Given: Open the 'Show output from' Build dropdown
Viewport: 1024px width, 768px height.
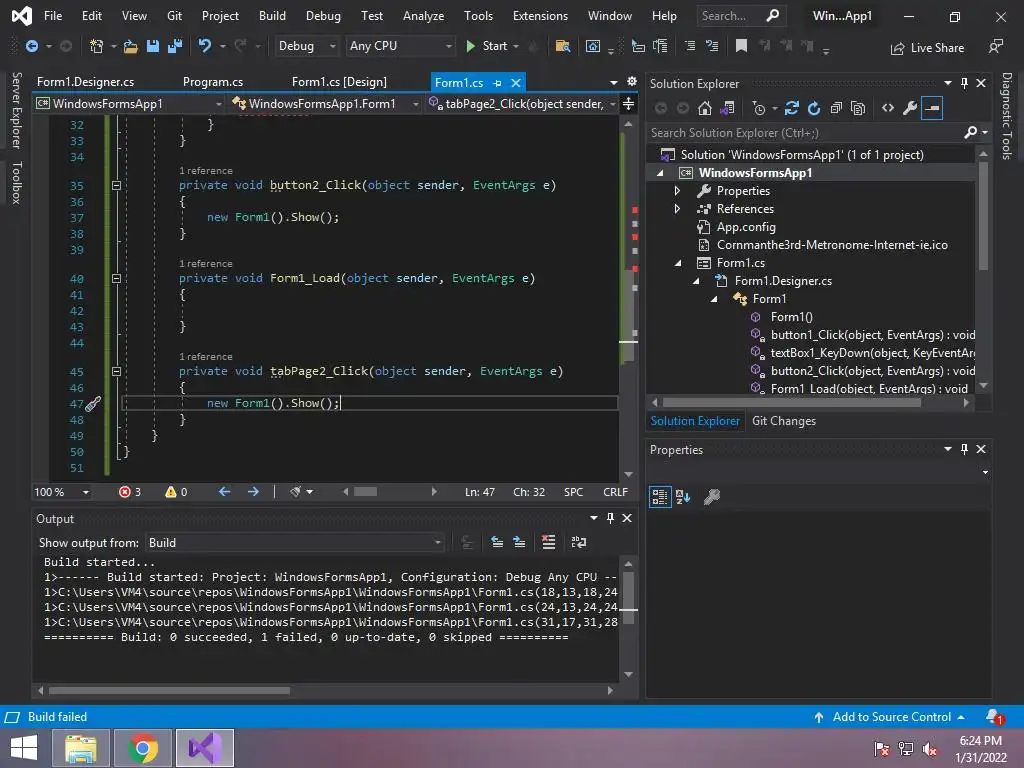Looking at the screenshot, I should (296, 542).
